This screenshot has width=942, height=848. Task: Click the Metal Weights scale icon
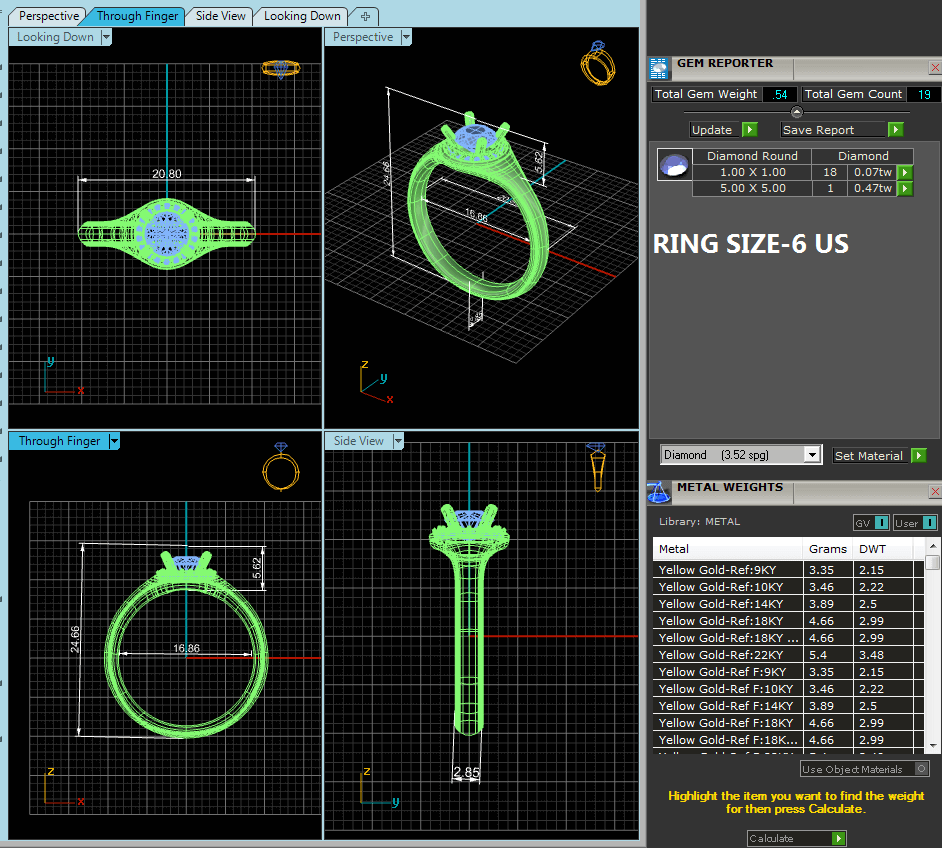pos(659,491)
